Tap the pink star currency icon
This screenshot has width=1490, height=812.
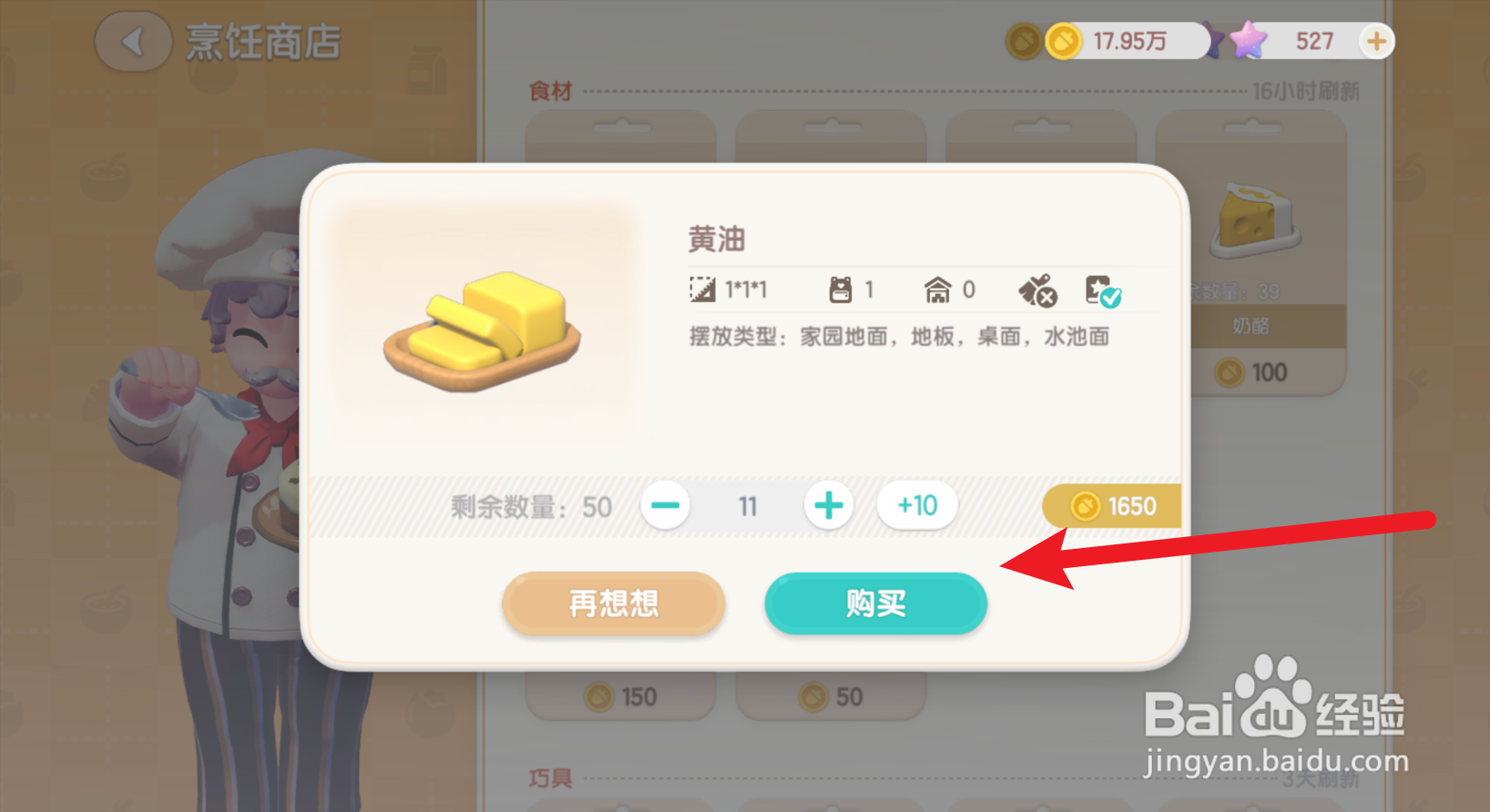pyautogui.click(x=1248, y=41)
